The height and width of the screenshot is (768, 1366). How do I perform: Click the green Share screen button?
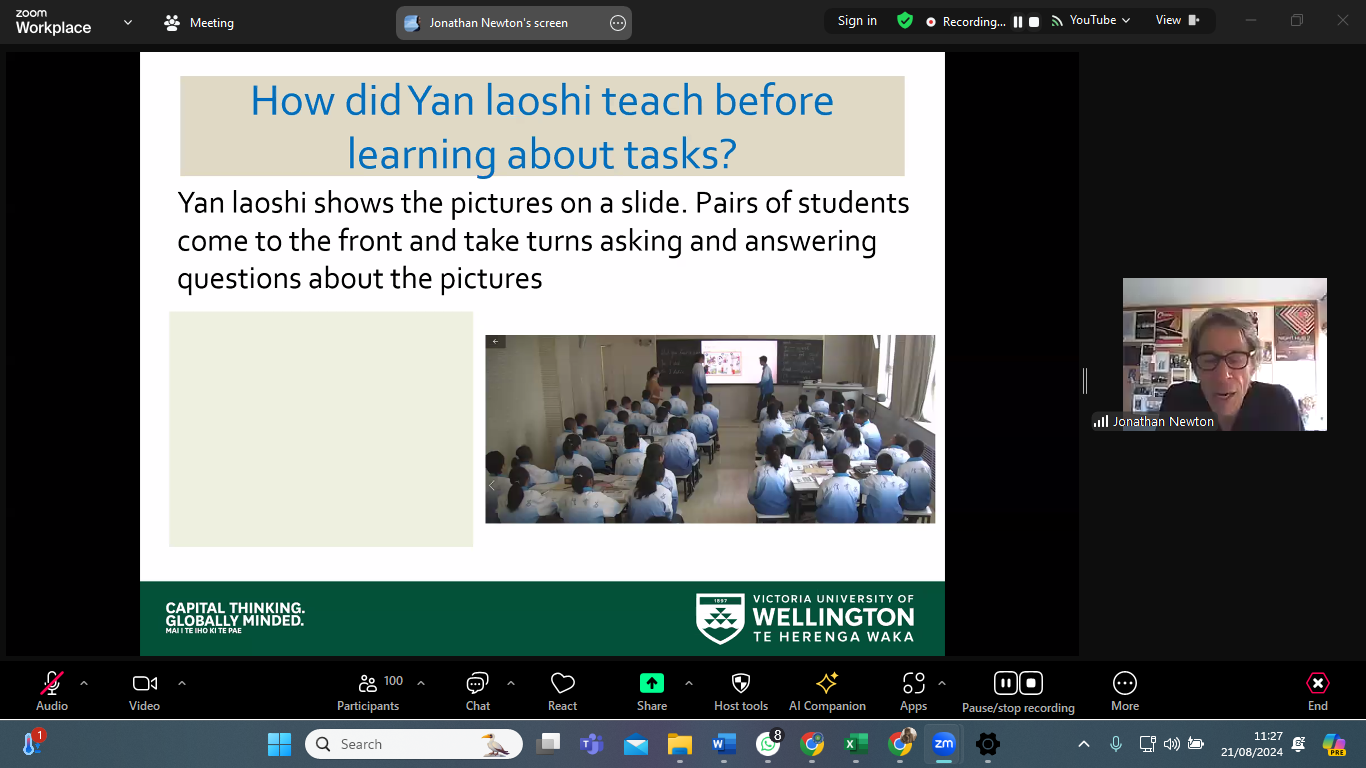651,684
